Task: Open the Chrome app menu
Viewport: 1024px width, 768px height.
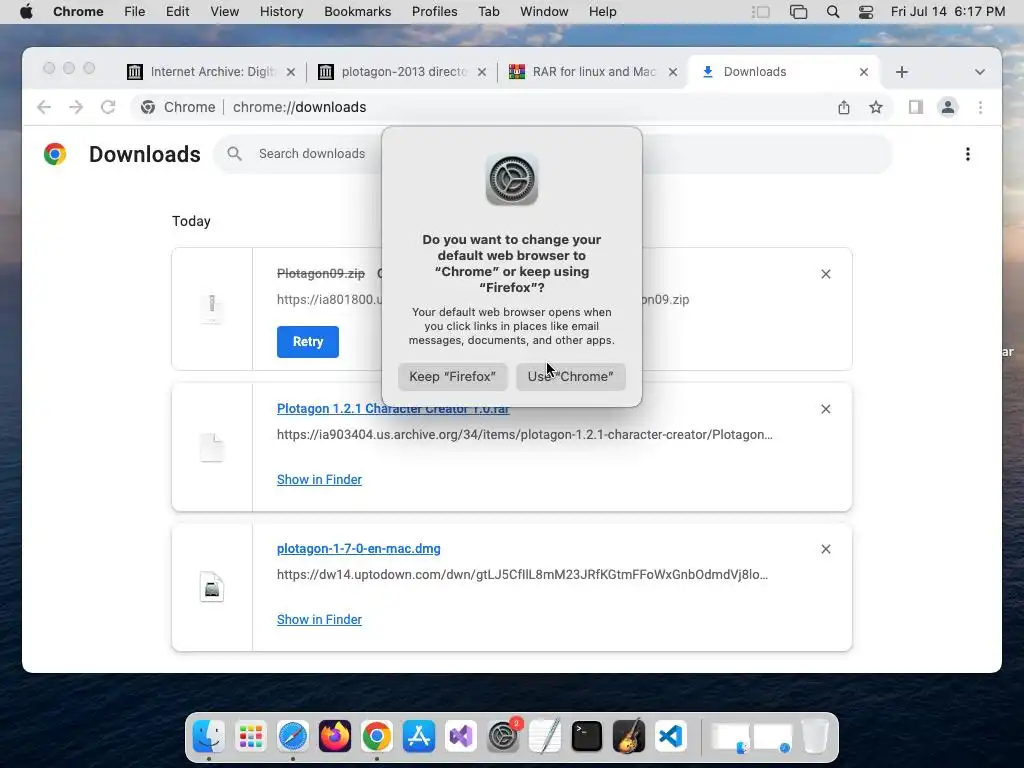Action: [78, 12]
